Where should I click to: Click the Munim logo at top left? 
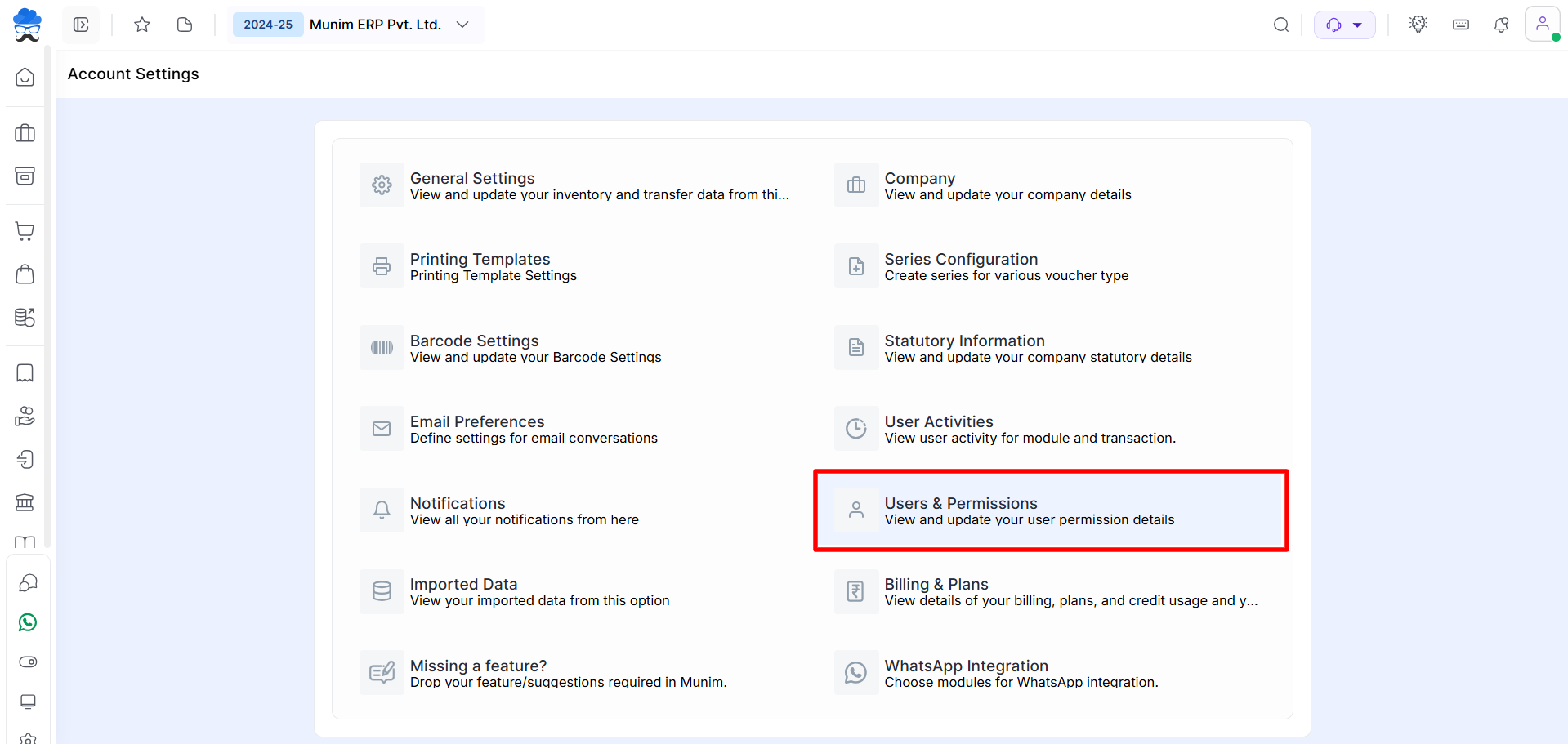(x=27, y=25)
